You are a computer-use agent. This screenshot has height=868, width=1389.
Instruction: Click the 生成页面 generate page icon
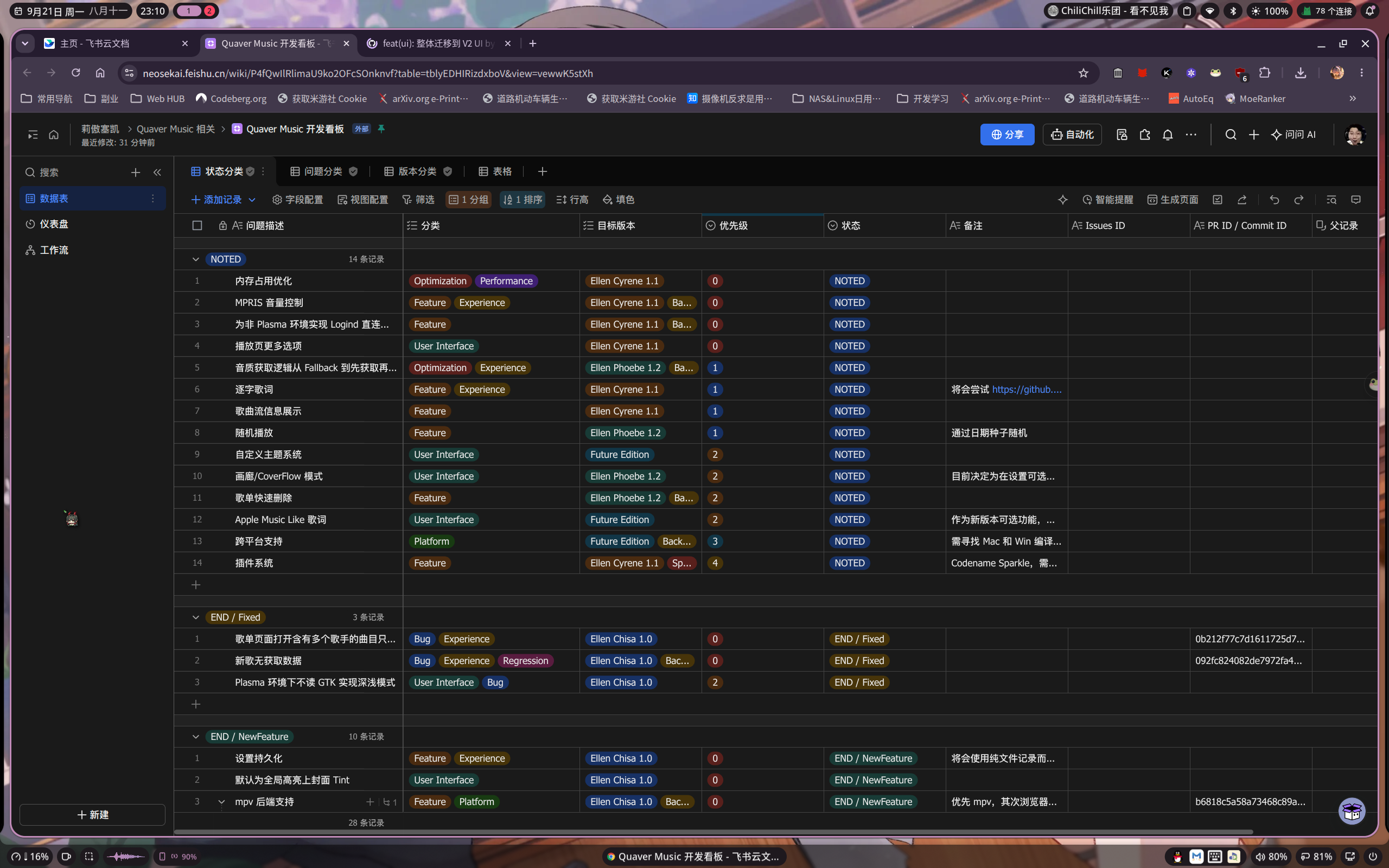coord(1173,200)
